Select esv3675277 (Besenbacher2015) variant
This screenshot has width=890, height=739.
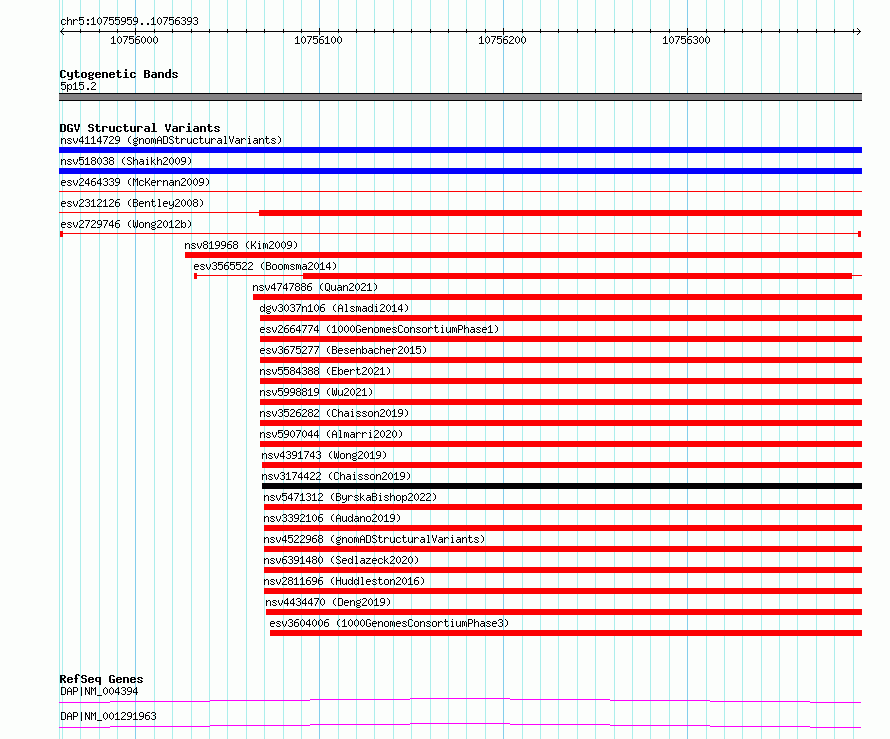343,350
